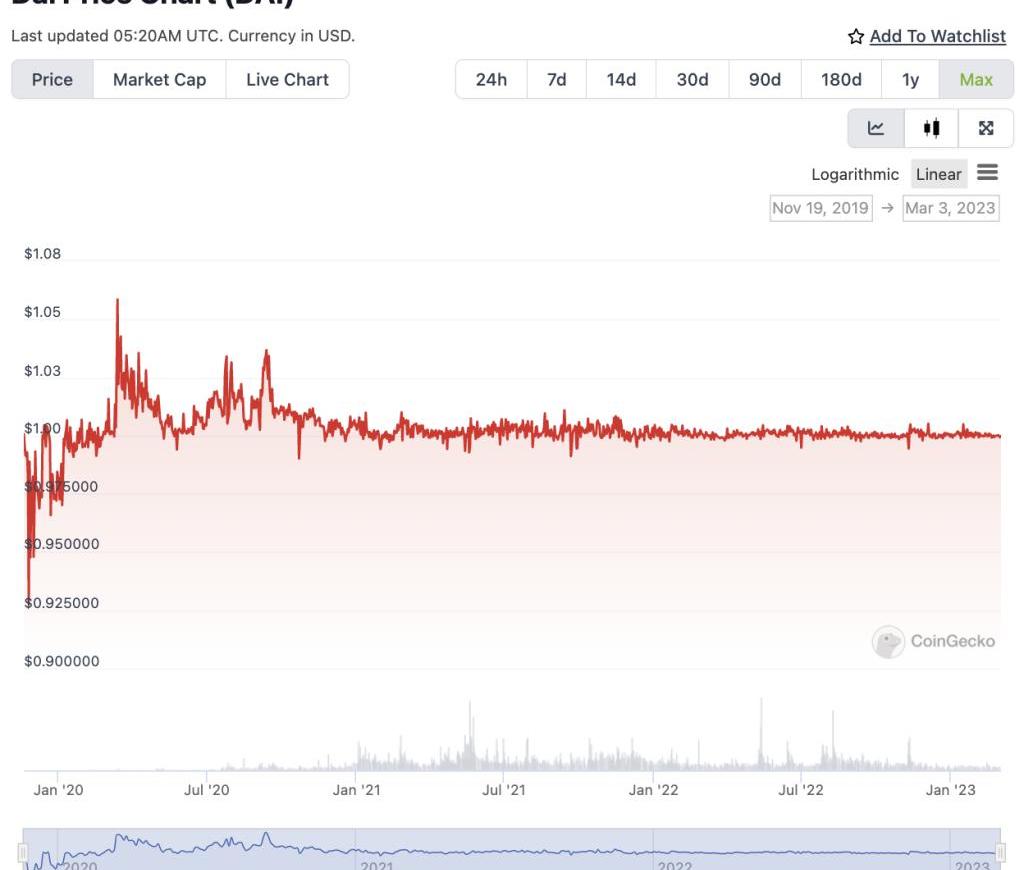This screenshot has height=870, width=1024.
Task: Select the Max time range
Action: point(976,80)
